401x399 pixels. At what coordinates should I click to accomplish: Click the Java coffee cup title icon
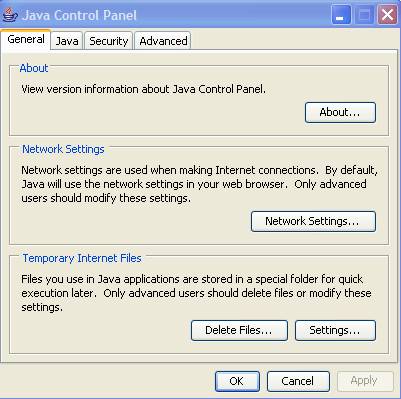tap(10, 15)
